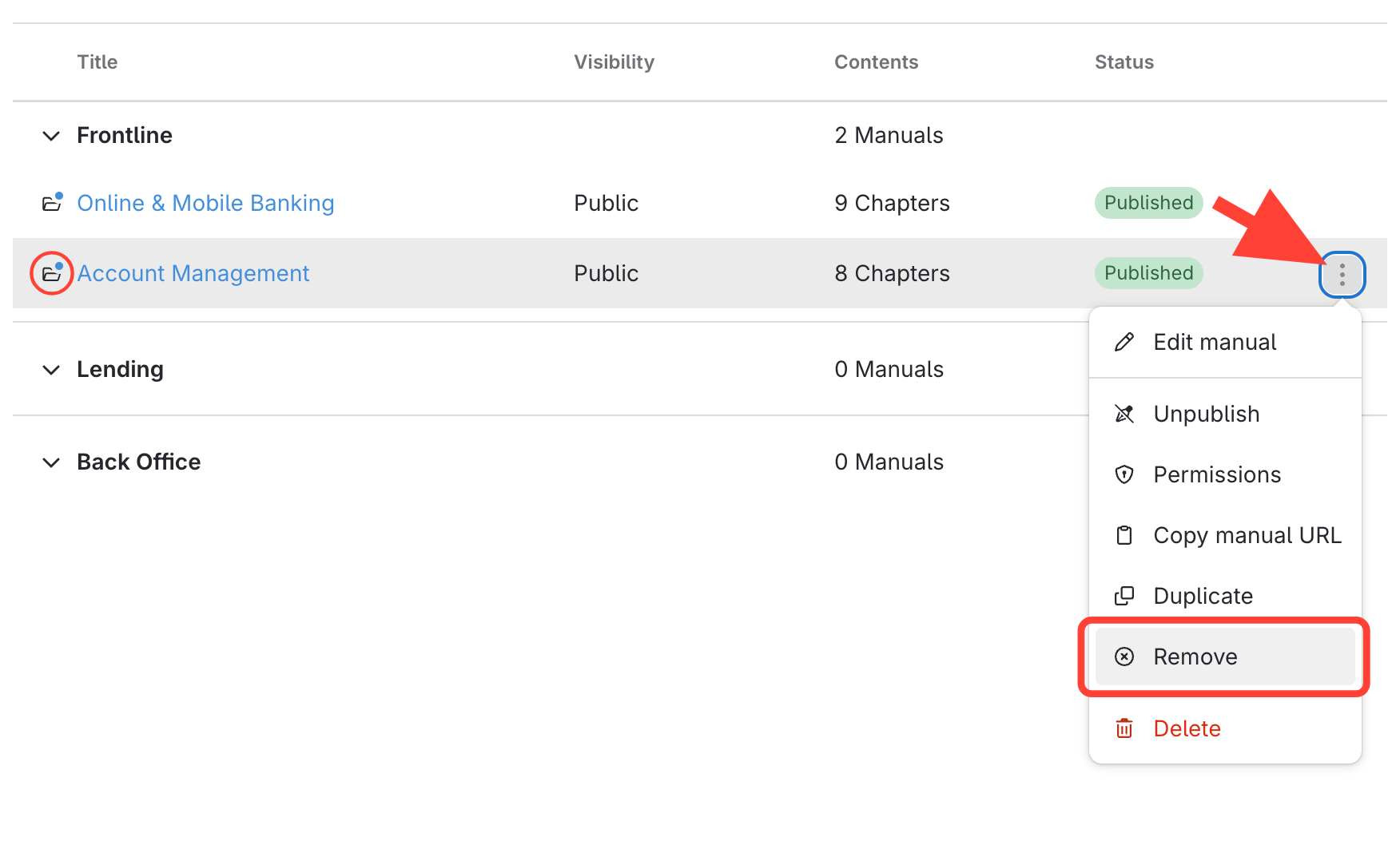Click the red trash can Delete icon
This screenshot has height=845, width=1400.
(x=1124, y=728)
